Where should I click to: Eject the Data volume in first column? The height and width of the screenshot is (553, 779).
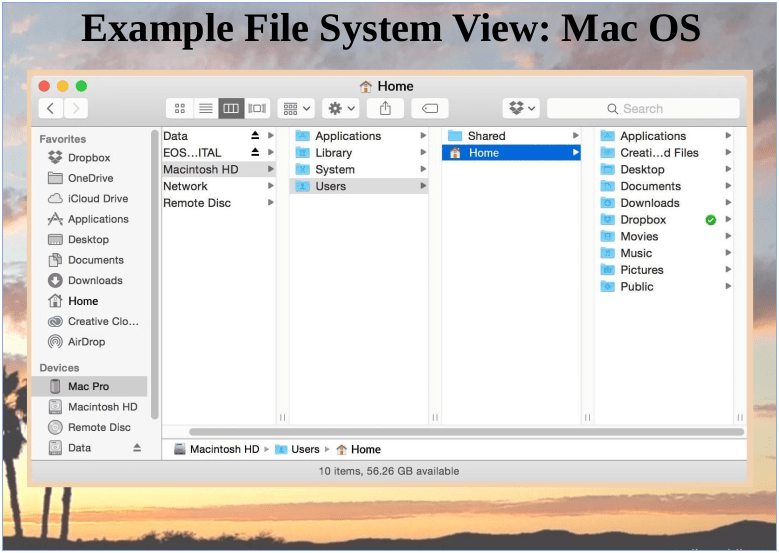point(255,136)
